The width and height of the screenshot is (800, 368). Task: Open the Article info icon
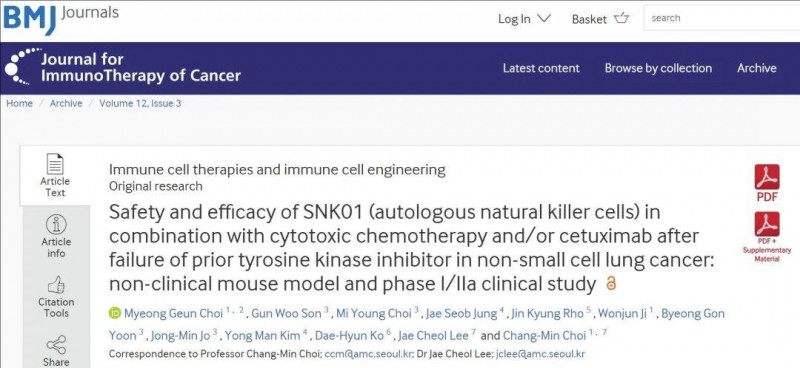coord(56,225)
